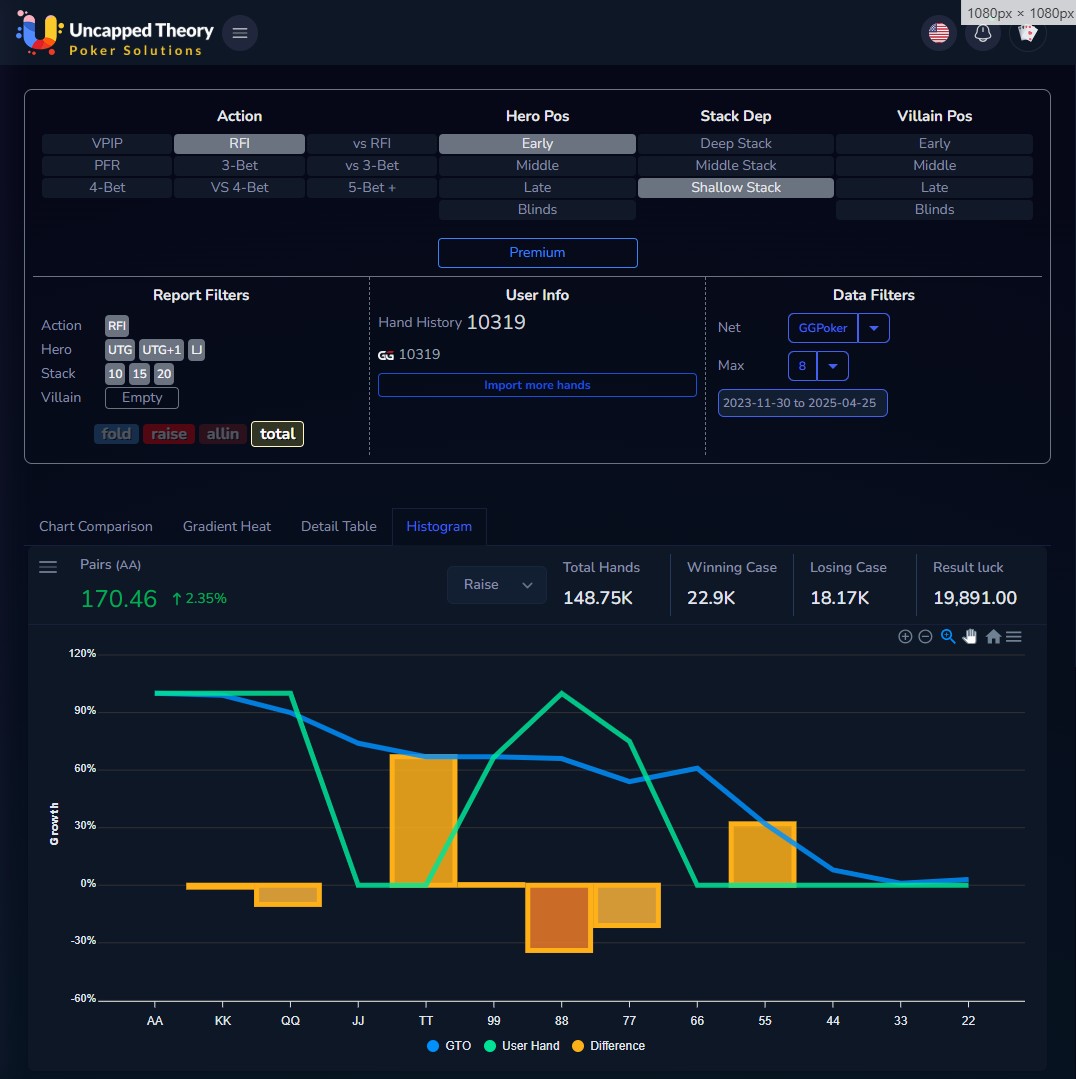The image size is (1076, 1079).
Task: Open the hamburger menu beside logo
Action: [x=240, y=33]
